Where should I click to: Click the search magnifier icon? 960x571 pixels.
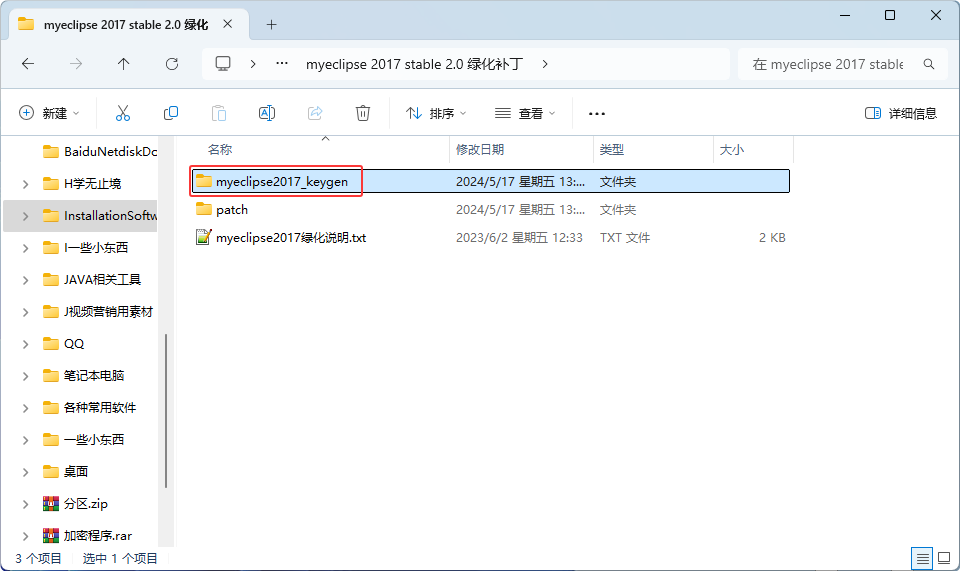(x=929, y=64)
